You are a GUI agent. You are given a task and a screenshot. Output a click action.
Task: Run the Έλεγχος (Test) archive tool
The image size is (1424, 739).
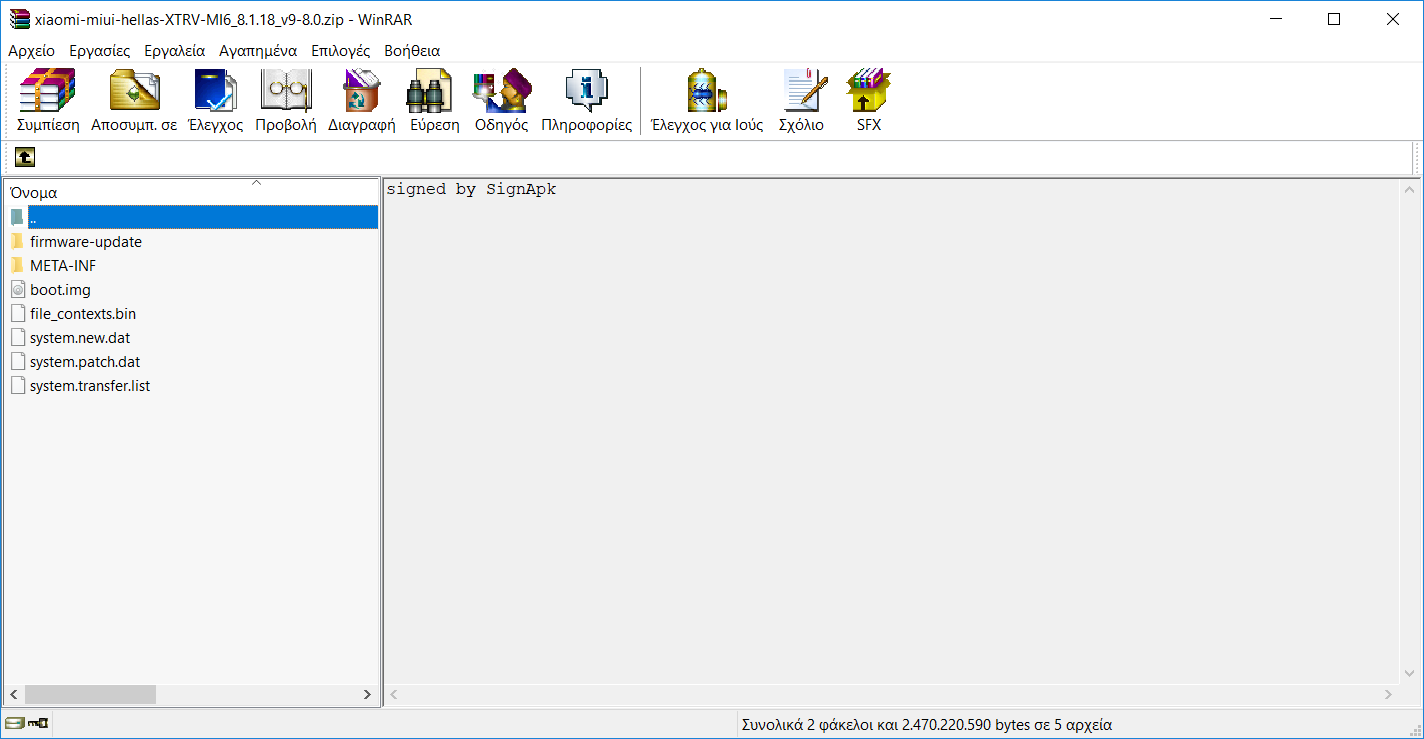coord(215,91)
